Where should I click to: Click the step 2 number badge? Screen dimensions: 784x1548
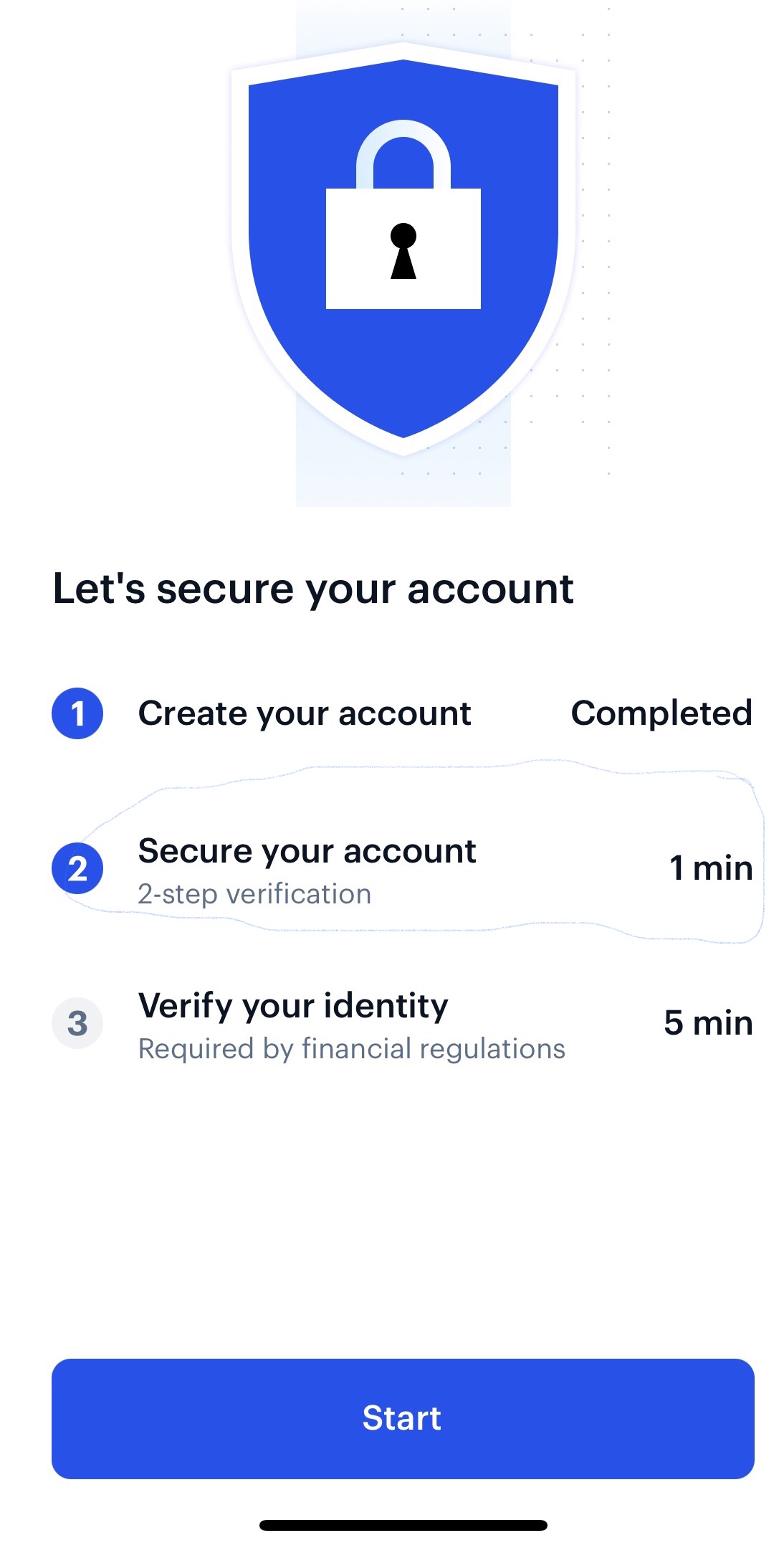tap(77, 868)
